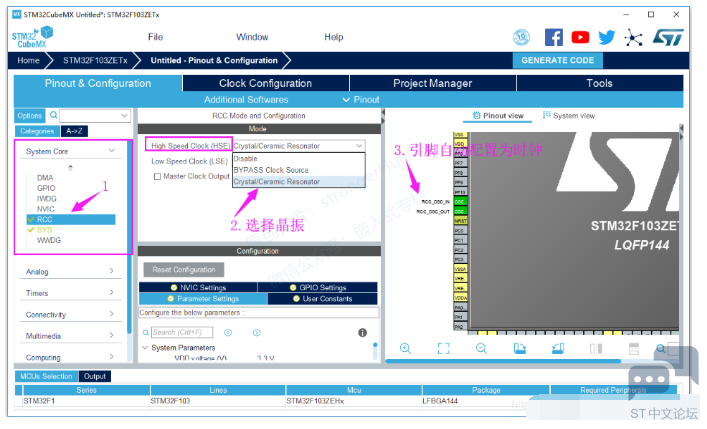Select RCC in the System Core list
707x429 pixels.
(x=71, y=219)
